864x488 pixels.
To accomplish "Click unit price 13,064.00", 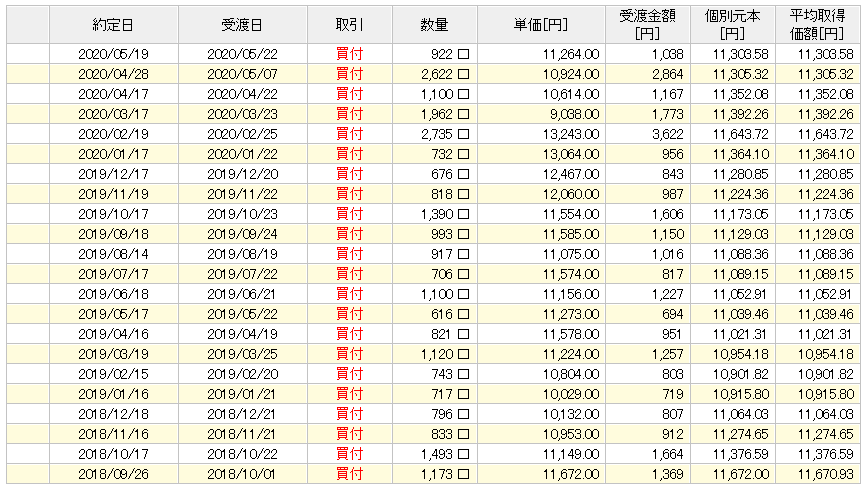I will [x=571, y=154].
